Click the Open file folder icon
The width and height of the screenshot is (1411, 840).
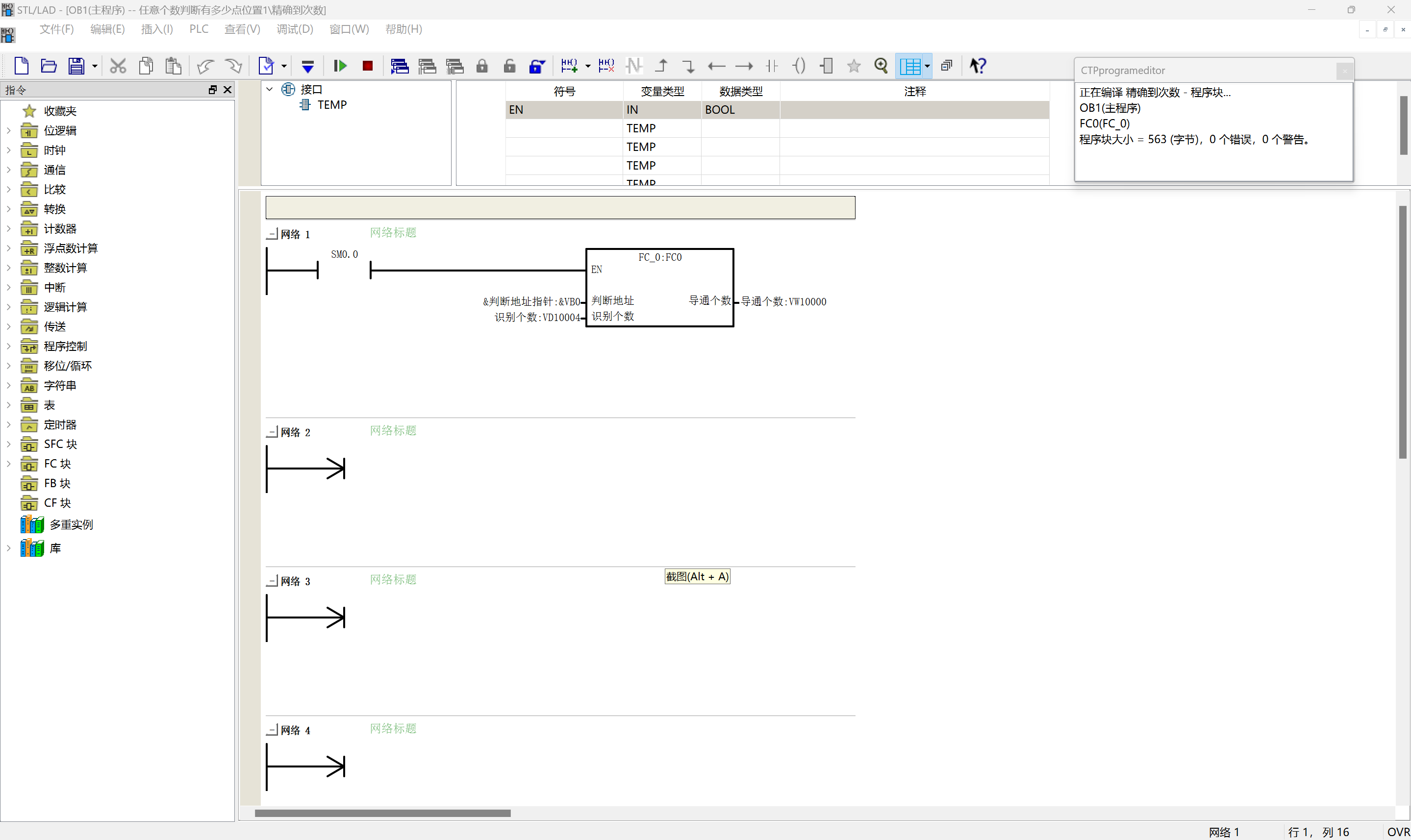(x=49, y=66)
